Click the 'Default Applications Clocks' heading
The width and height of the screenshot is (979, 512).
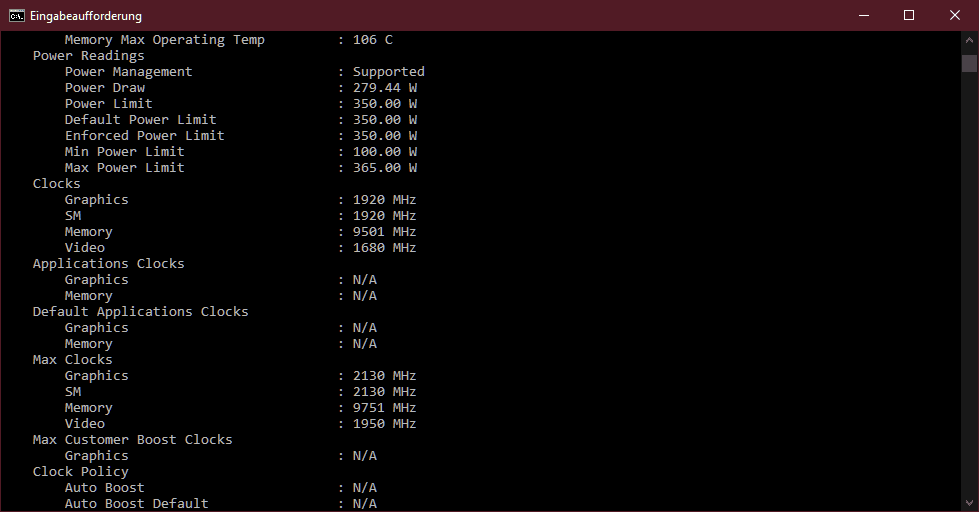140,312
